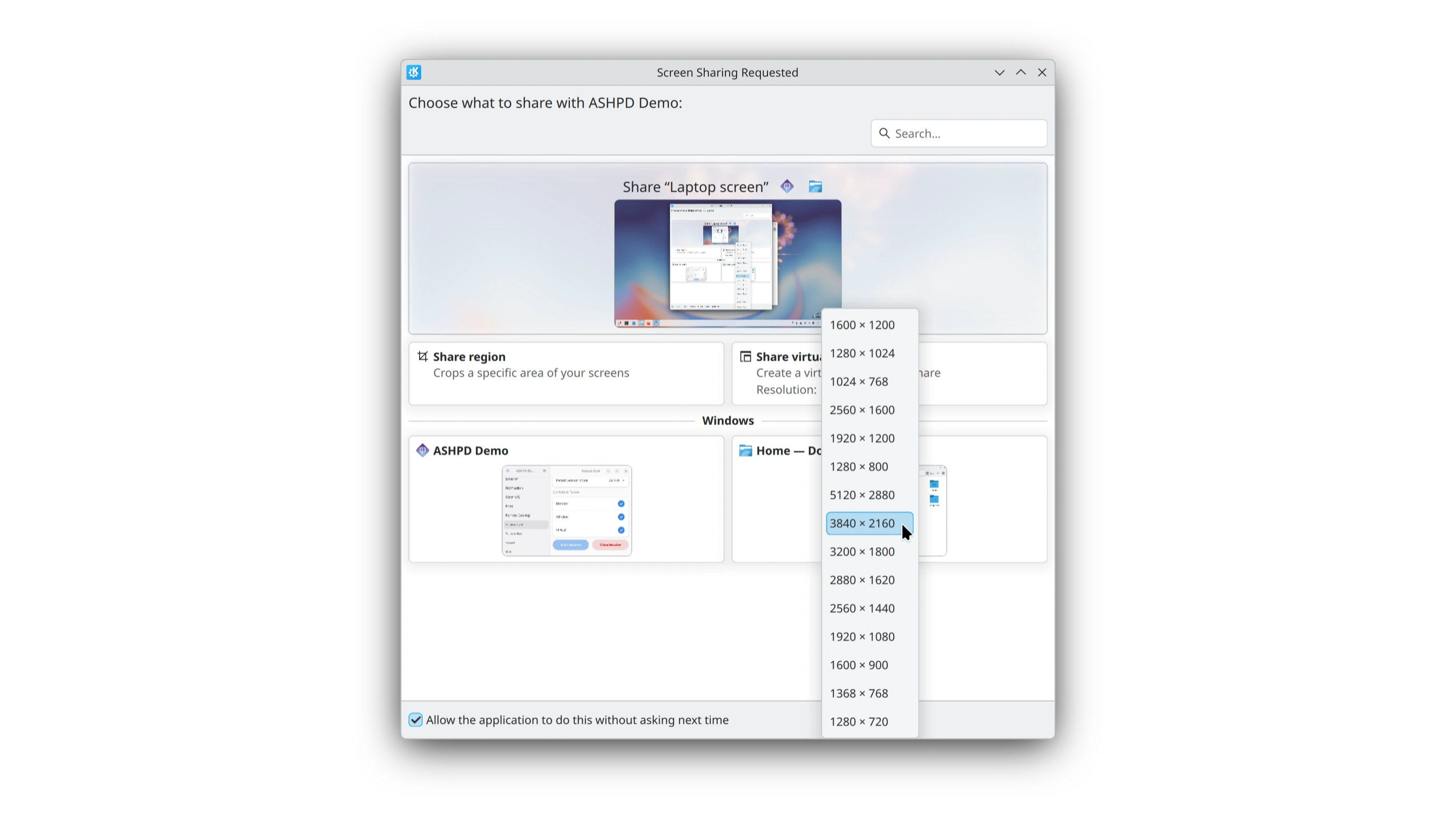The width and height of the screenshot is (1456, 819).
Task: Choose 1280 × 720 resolution
Action: click(x=870, y=722)
